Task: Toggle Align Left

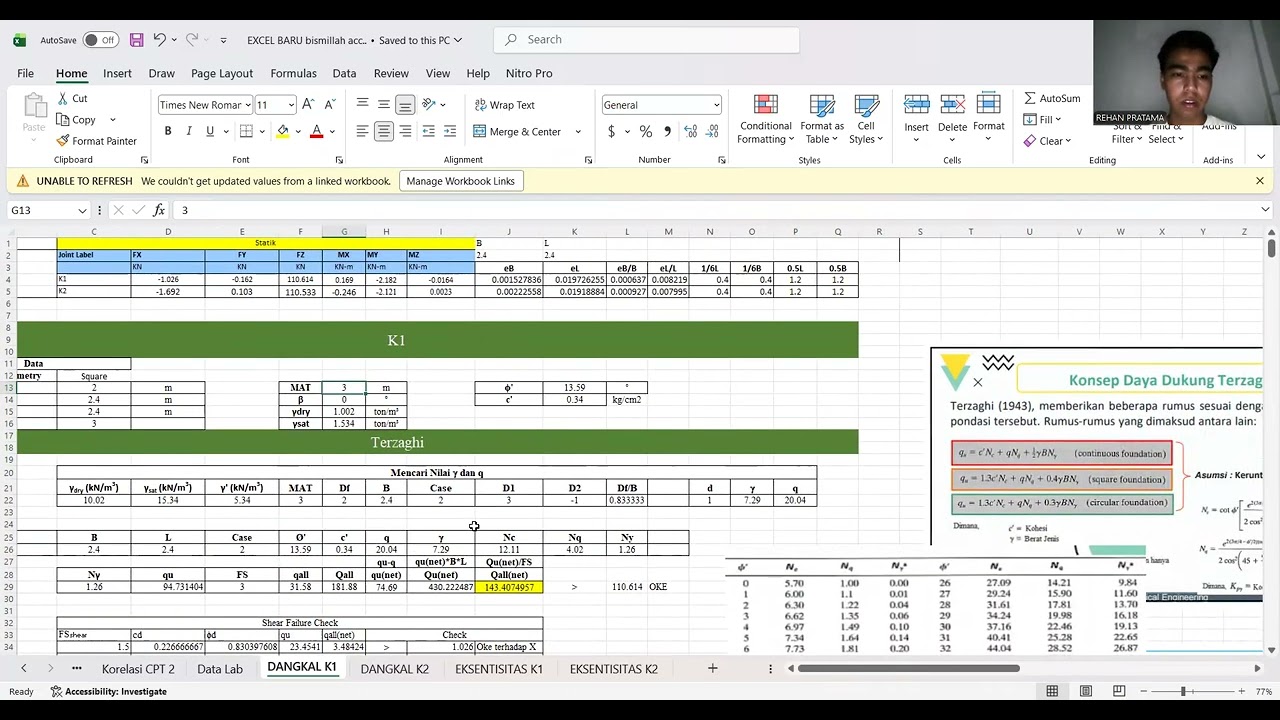Action: click(x=362, y=131)
